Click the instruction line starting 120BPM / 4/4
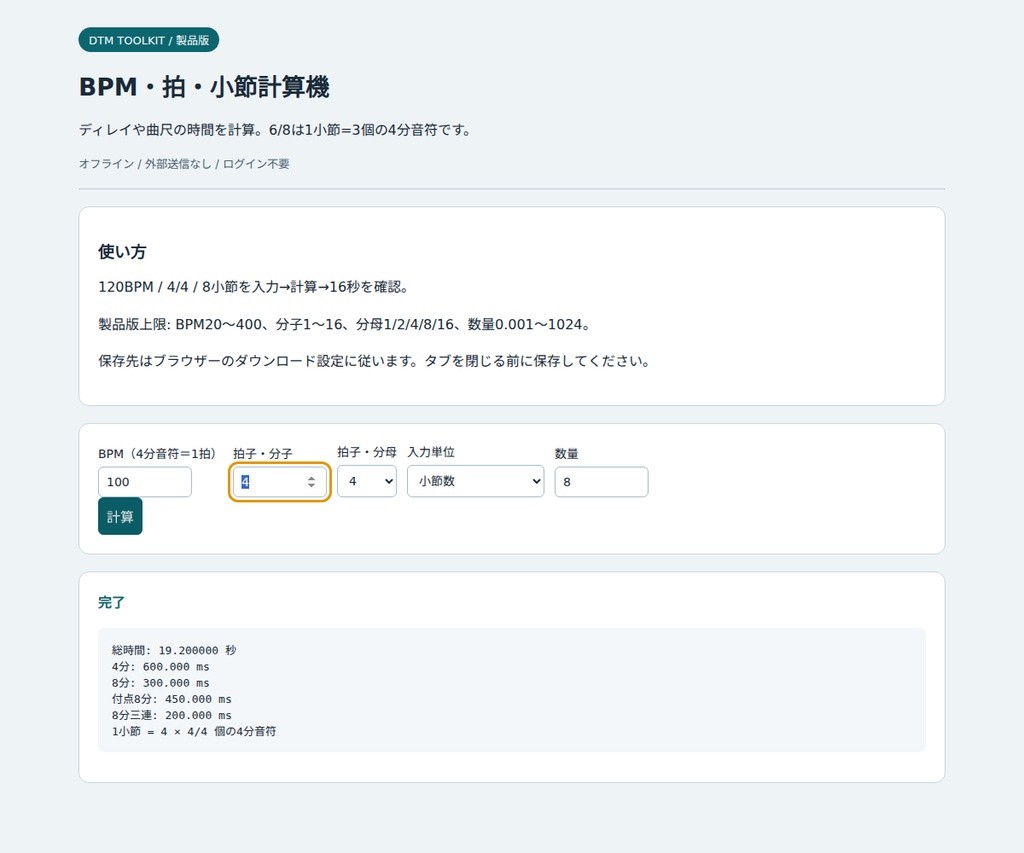This screenshot has width=1024, height=853. (x=253, y=287)
